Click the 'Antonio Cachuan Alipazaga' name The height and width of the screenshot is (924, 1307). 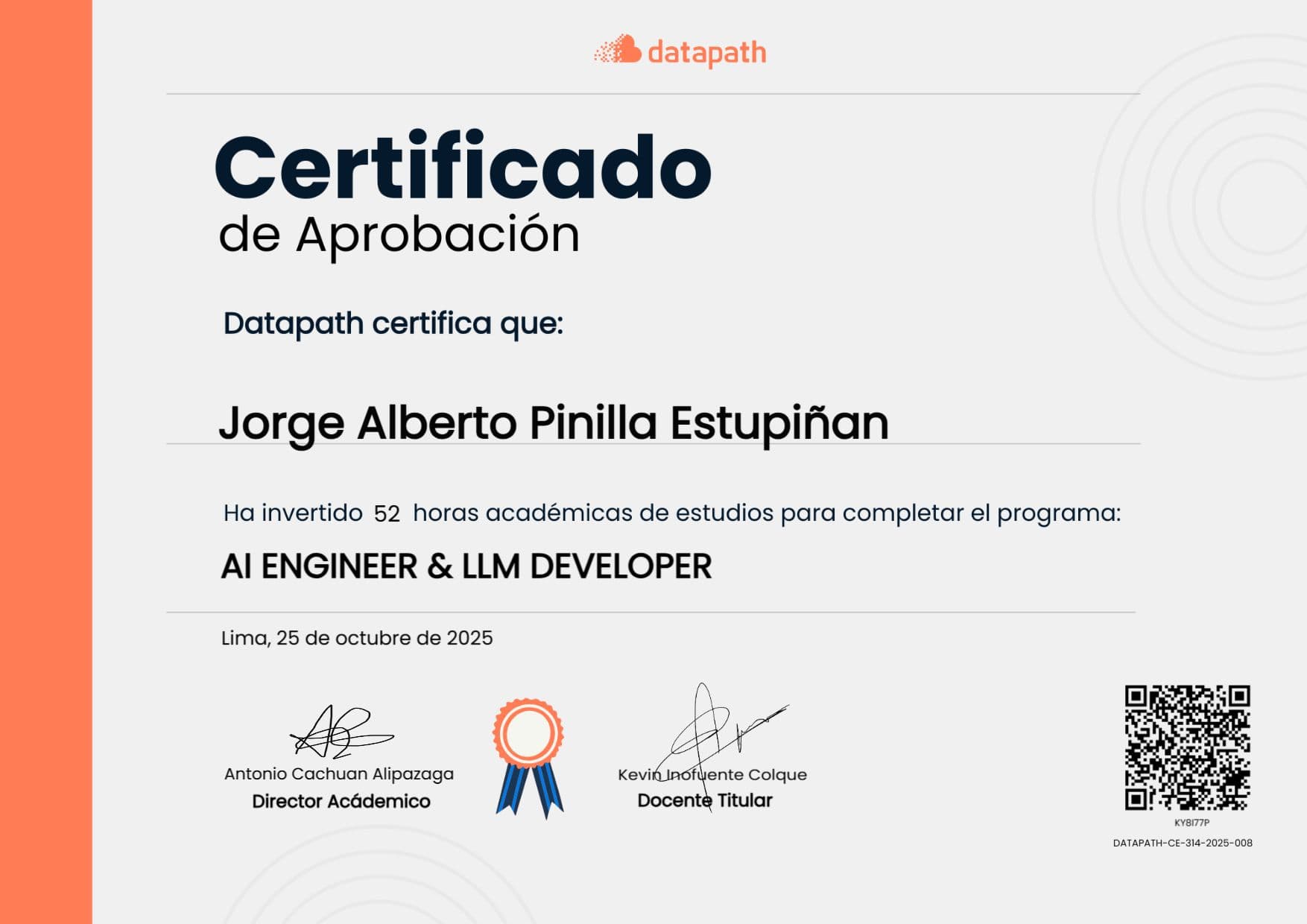click(338, 774)
